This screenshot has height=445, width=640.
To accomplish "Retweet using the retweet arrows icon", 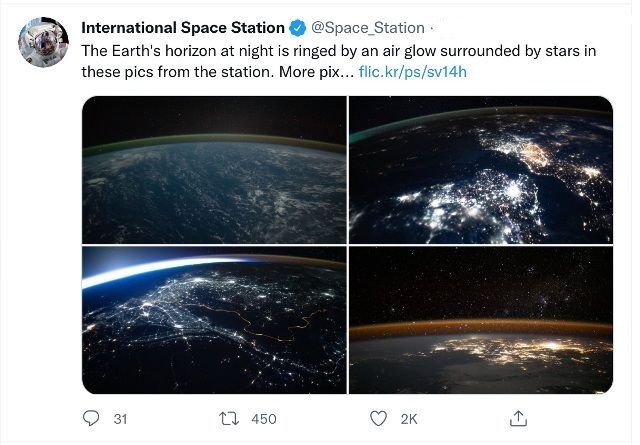I will click(x=228, y=418).
